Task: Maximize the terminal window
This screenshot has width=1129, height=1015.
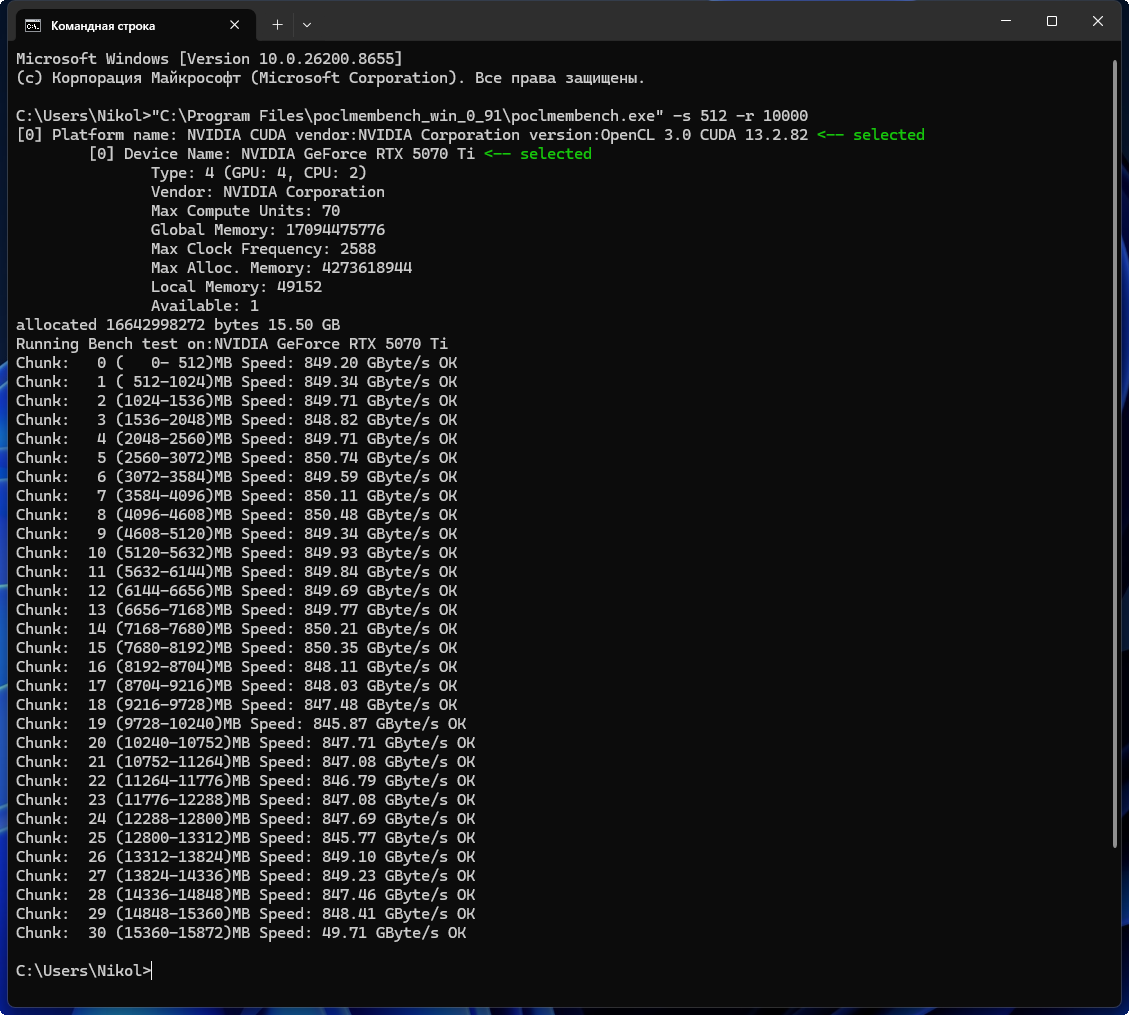Action: tap(1051, 21)
